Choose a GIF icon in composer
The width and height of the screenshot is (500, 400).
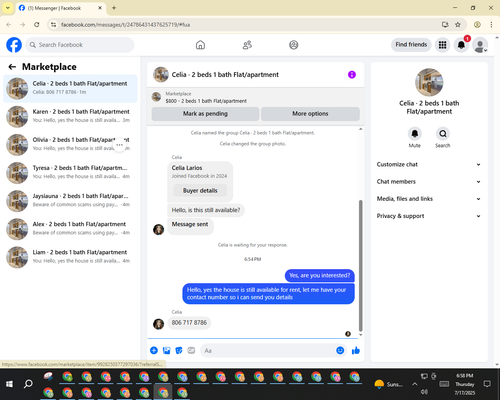click(x=191, y=350)
